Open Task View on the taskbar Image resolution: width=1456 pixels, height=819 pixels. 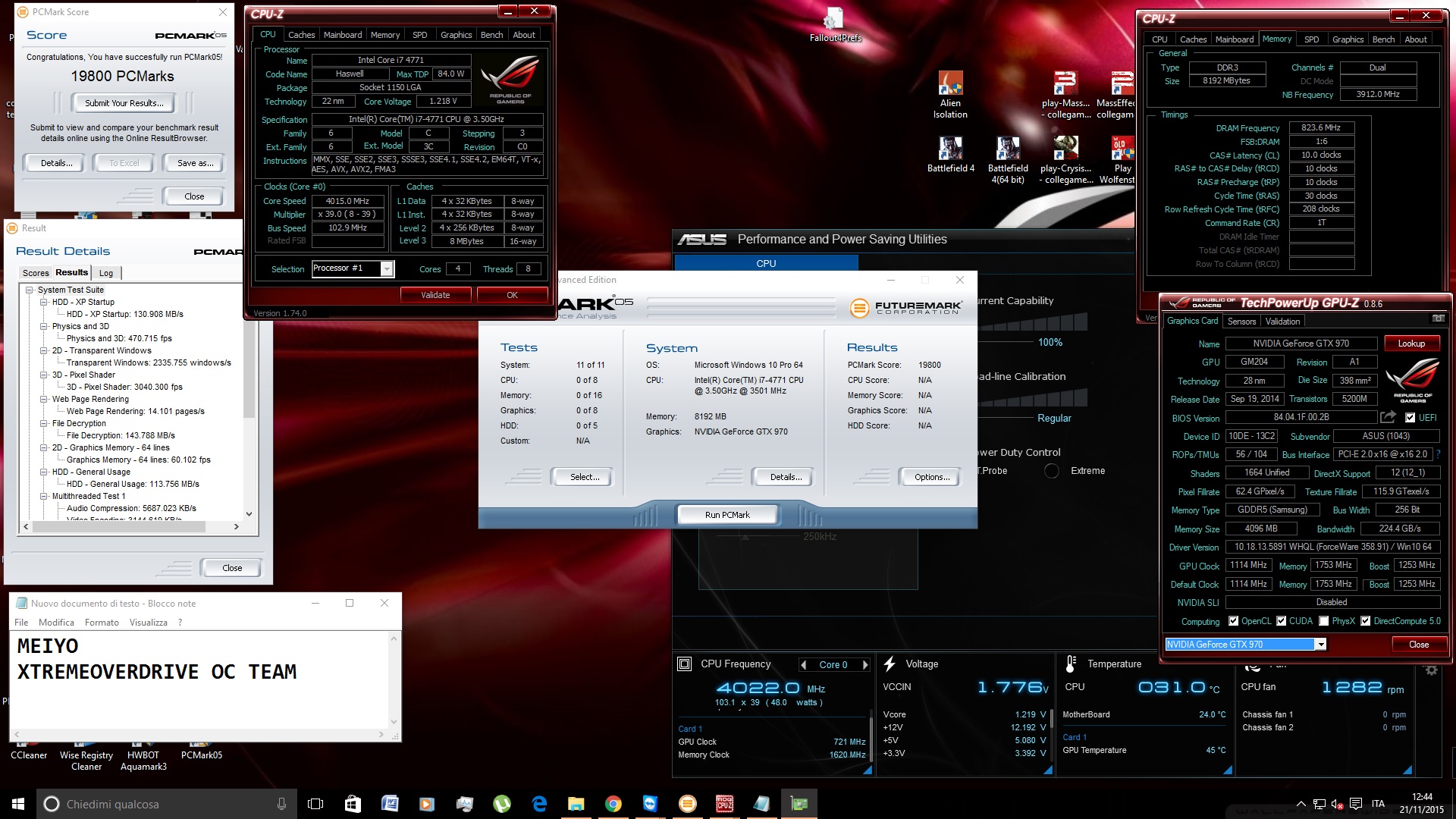[315, 804]
